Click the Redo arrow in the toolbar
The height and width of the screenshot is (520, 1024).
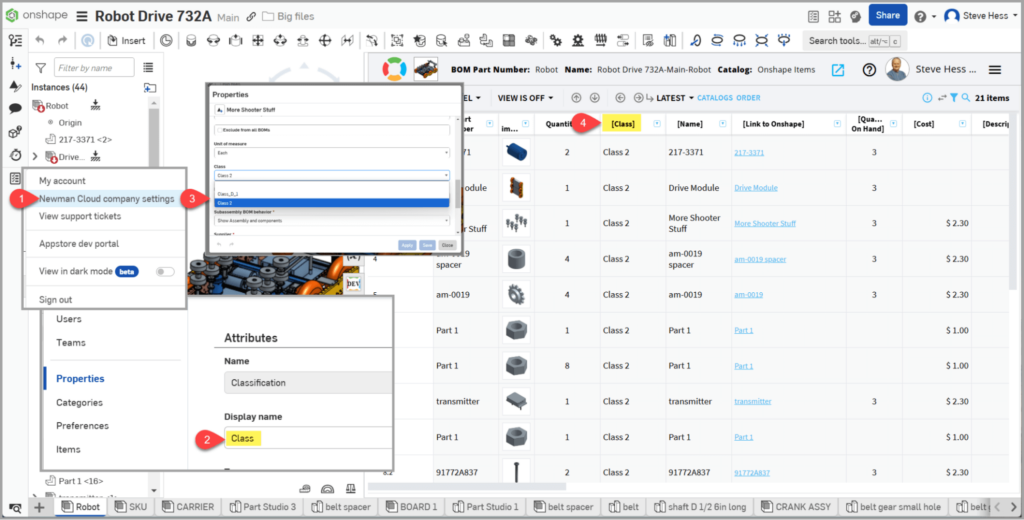pos(62,41)
